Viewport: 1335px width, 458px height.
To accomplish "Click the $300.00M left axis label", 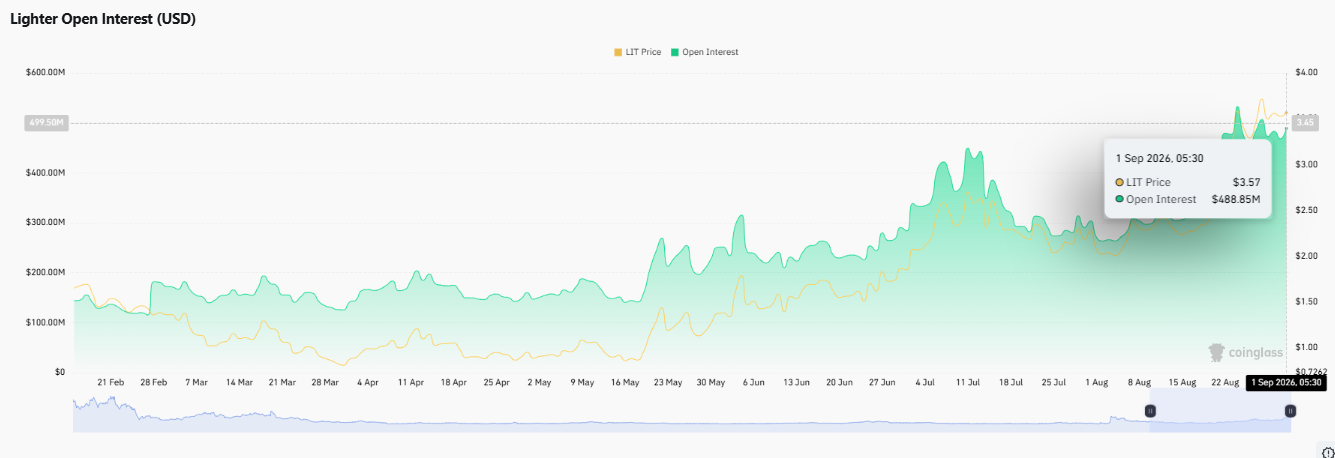I will [x=45, y=222].
